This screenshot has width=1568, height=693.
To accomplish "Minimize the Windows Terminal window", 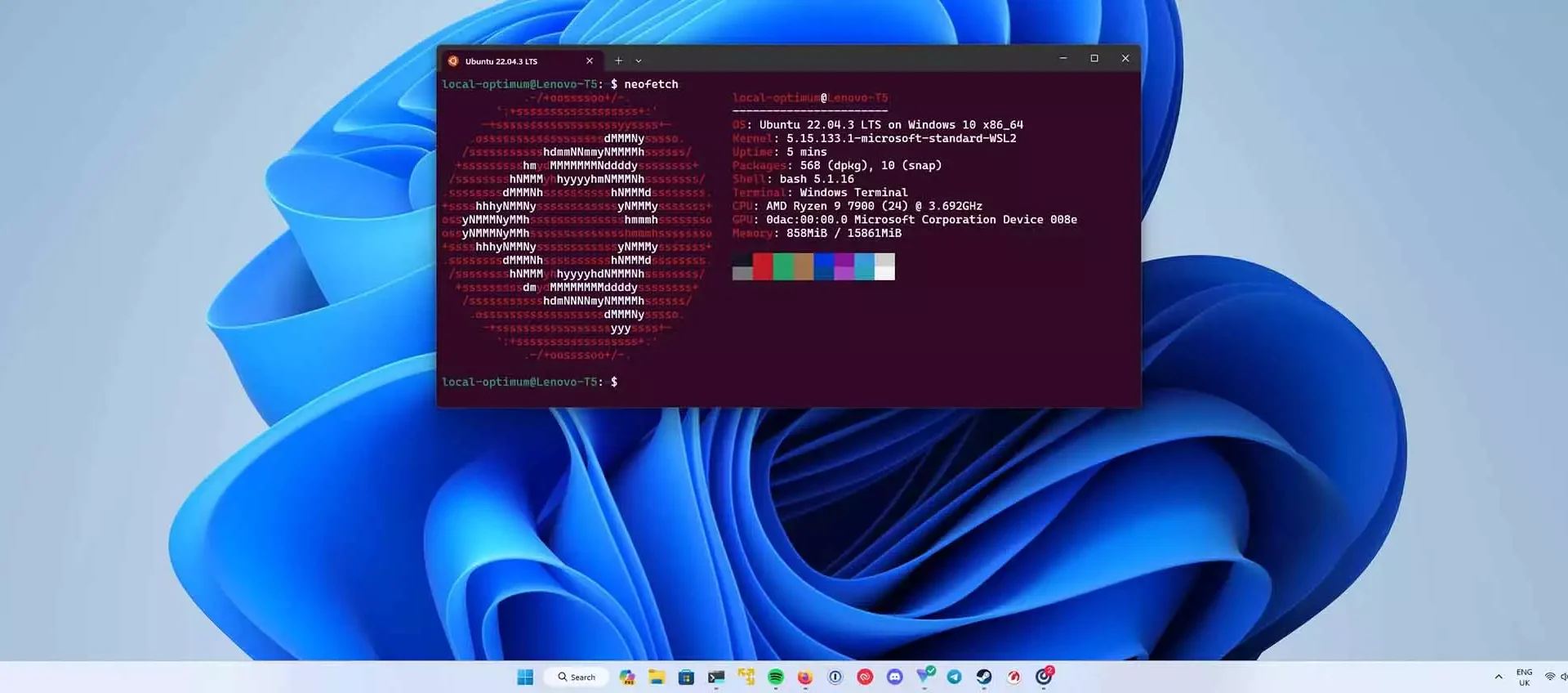I will coord(1062,58).
